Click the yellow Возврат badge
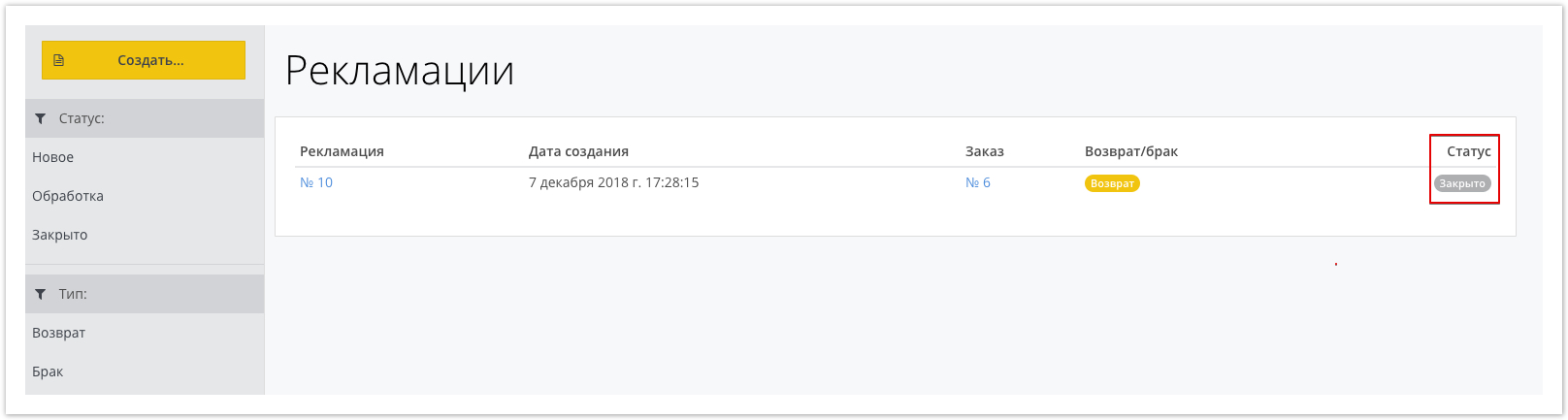The width and height of the screenshot is (1568, 420). (1112, 183)
